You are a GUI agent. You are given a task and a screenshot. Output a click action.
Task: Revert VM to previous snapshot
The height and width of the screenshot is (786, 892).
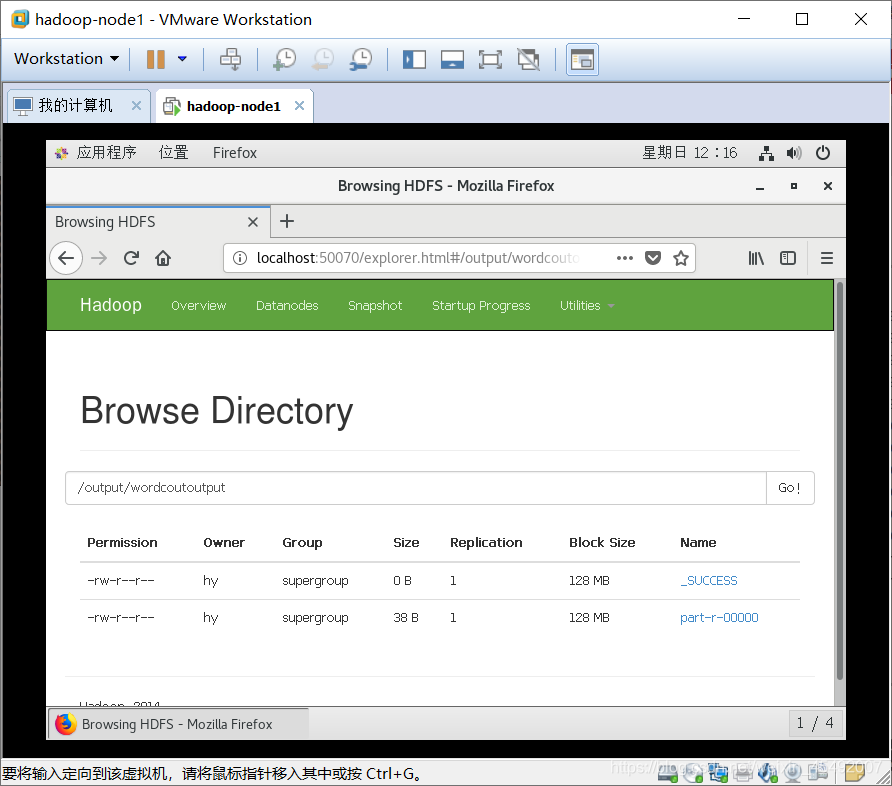[x=323, y=59]
